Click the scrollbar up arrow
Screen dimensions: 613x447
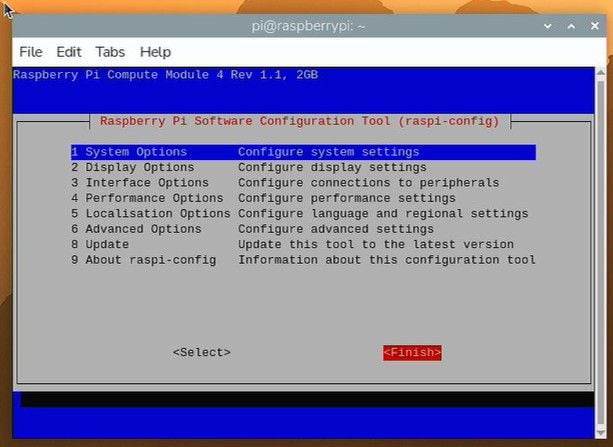click(601, 73)
